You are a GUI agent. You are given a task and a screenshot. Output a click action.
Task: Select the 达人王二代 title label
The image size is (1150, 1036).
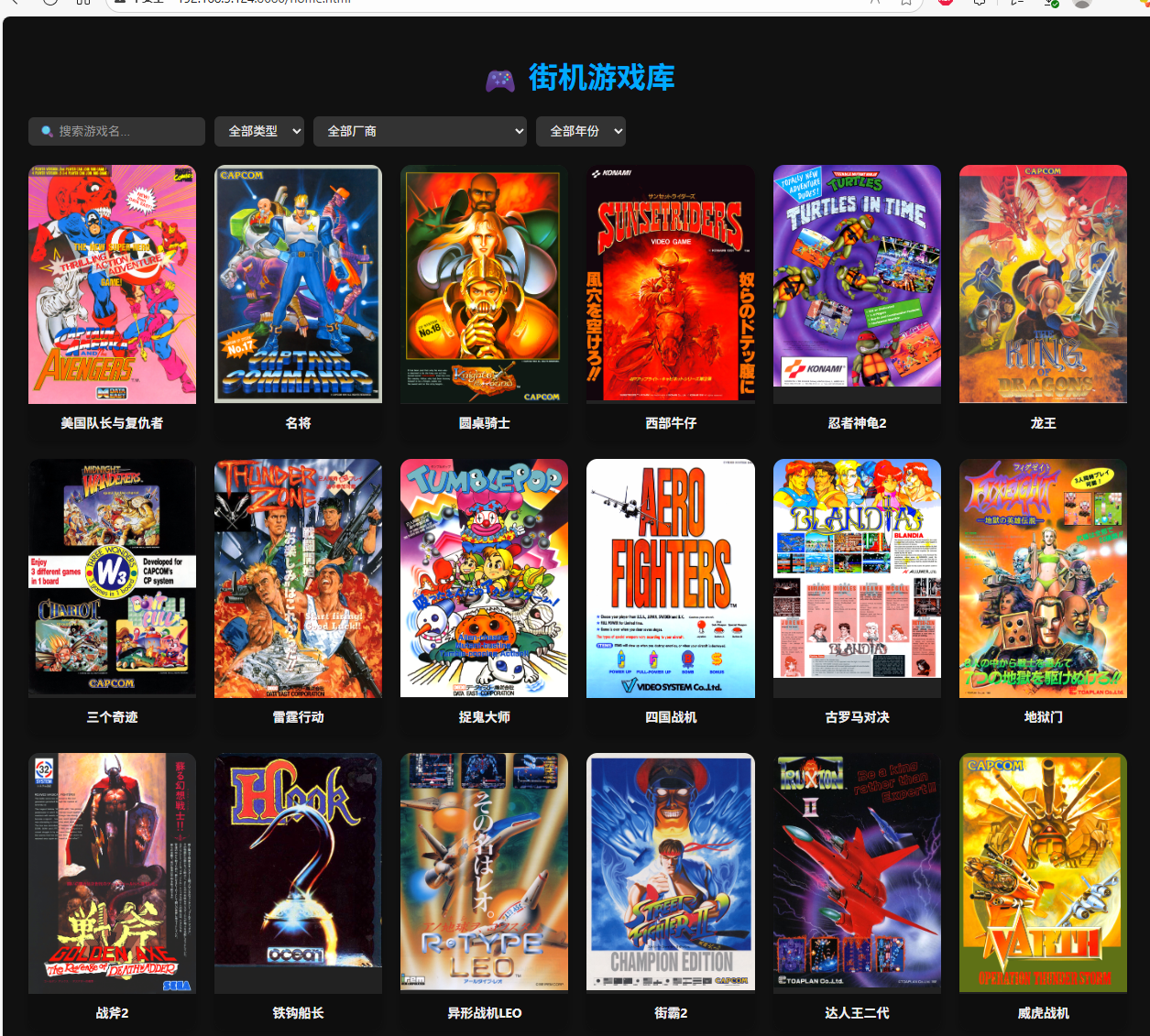(x=857, y=1013)
